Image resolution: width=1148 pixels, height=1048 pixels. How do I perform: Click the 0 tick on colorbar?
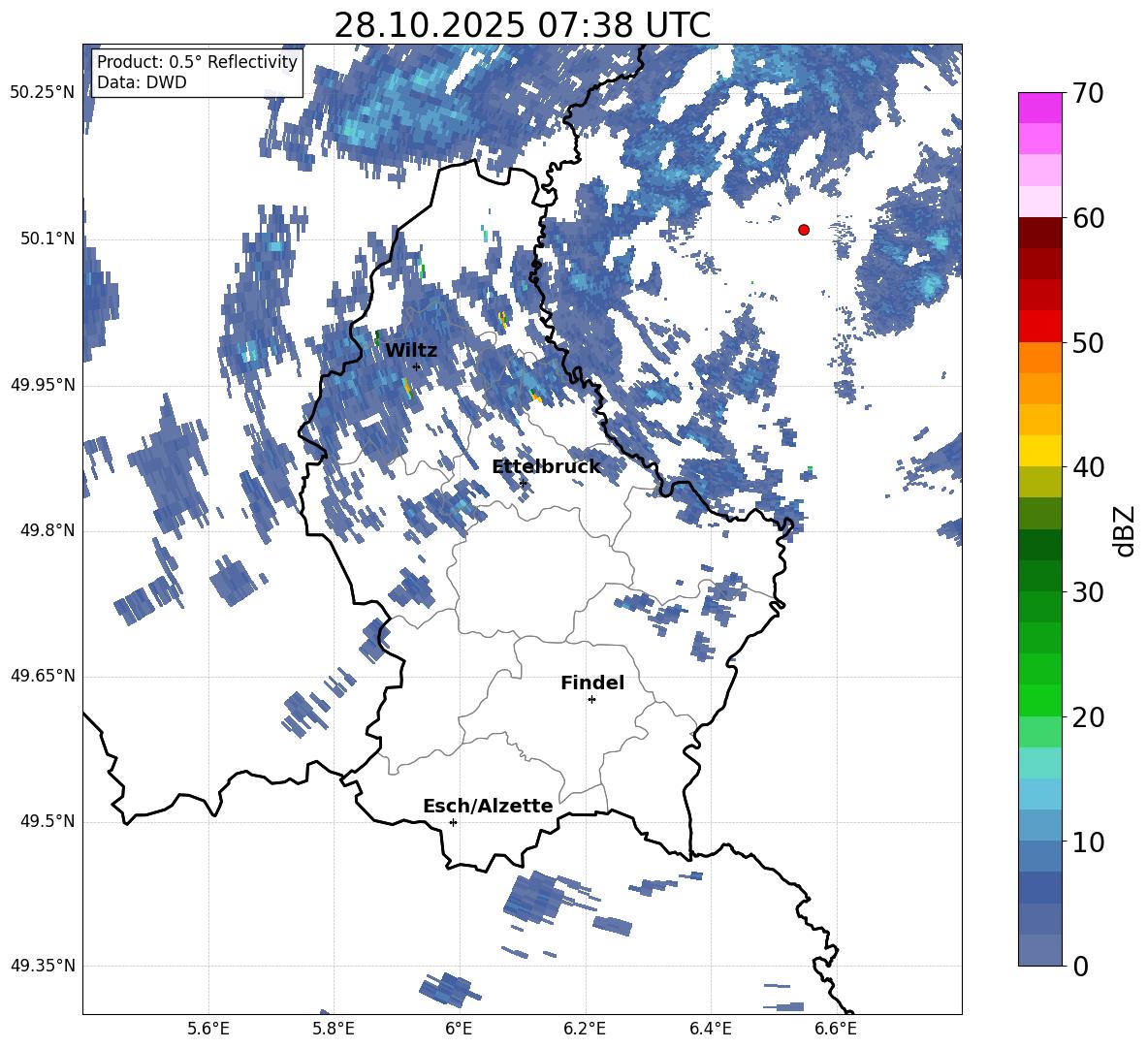point(1081,966)
